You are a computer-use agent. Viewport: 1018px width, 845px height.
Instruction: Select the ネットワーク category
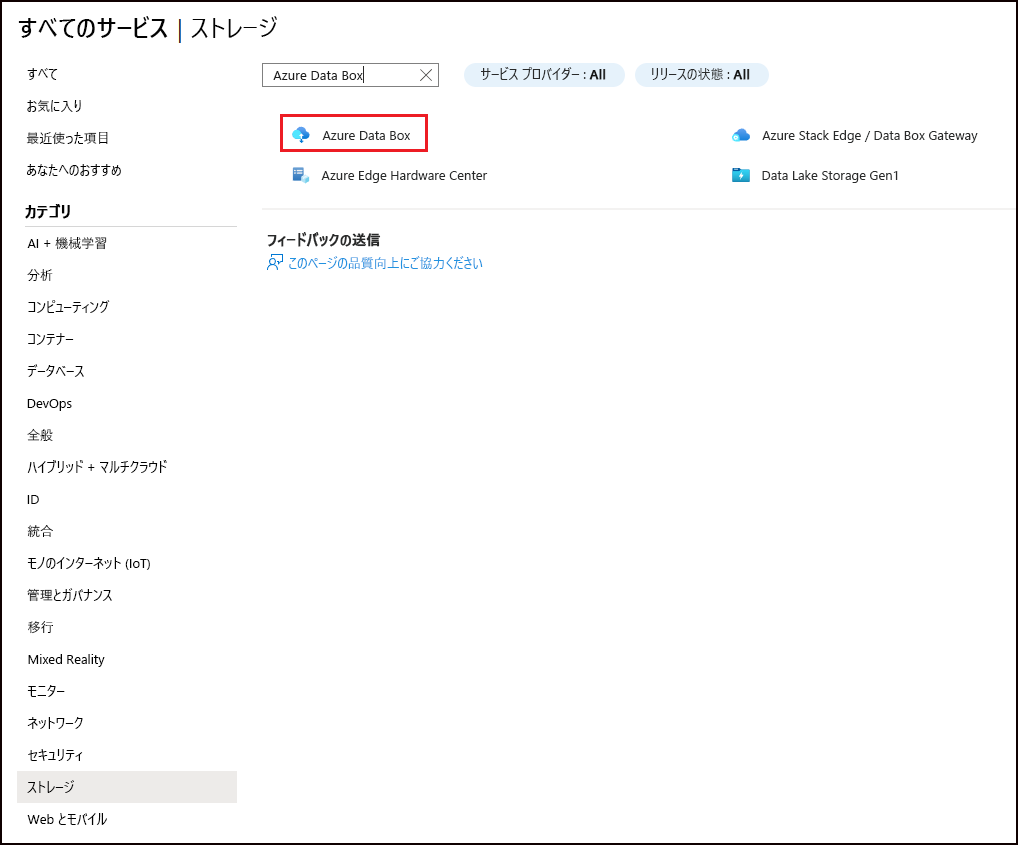coord(55,723)
